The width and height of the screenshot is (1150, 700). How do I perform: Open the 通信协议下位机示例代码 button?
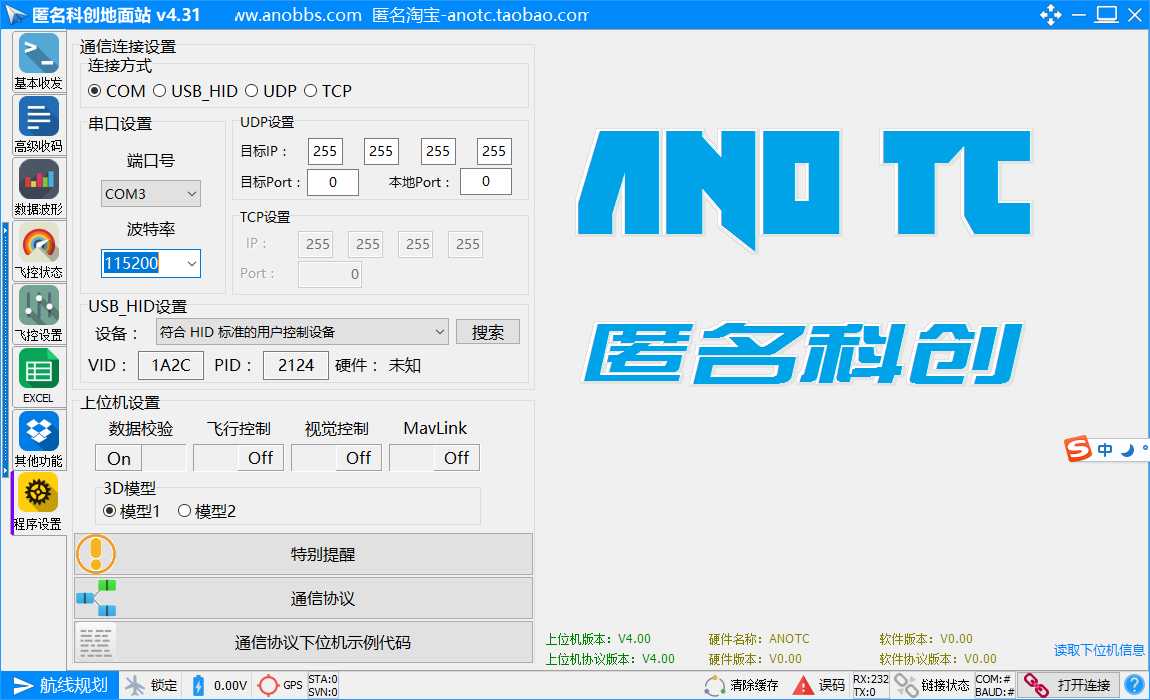(304, 642)
